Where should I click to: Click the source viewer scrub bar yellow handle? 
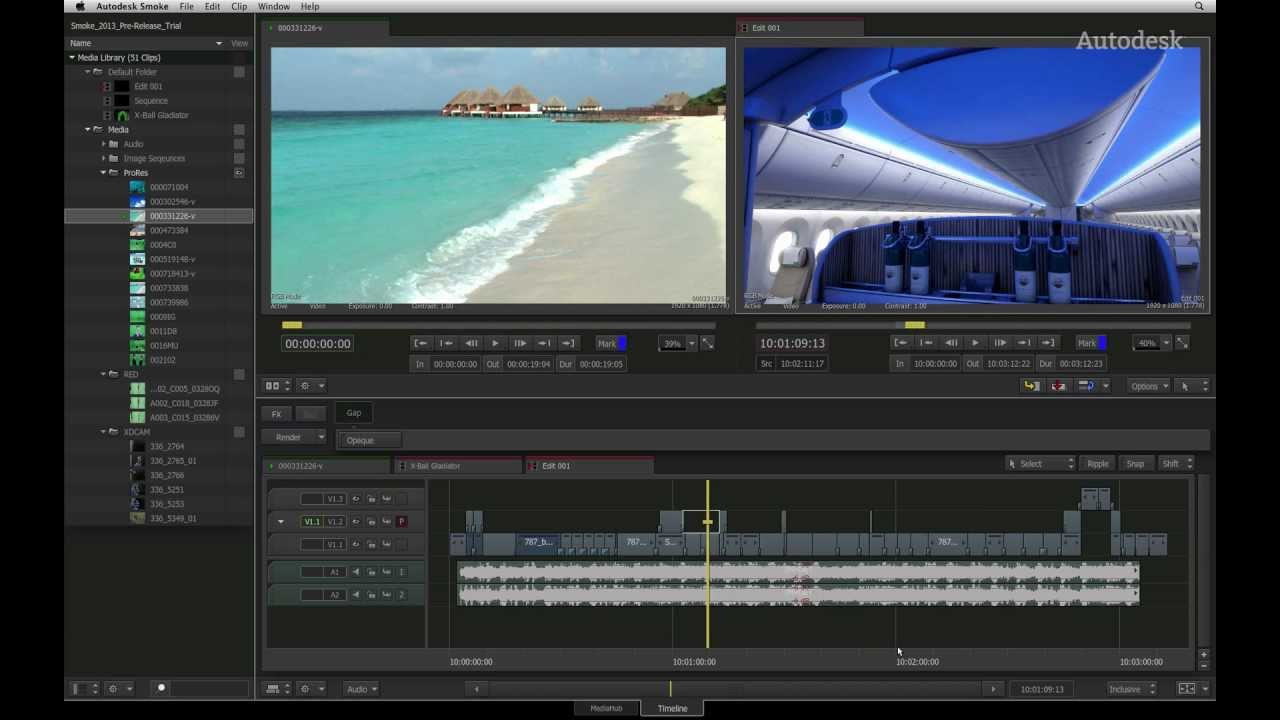[291, 325]
